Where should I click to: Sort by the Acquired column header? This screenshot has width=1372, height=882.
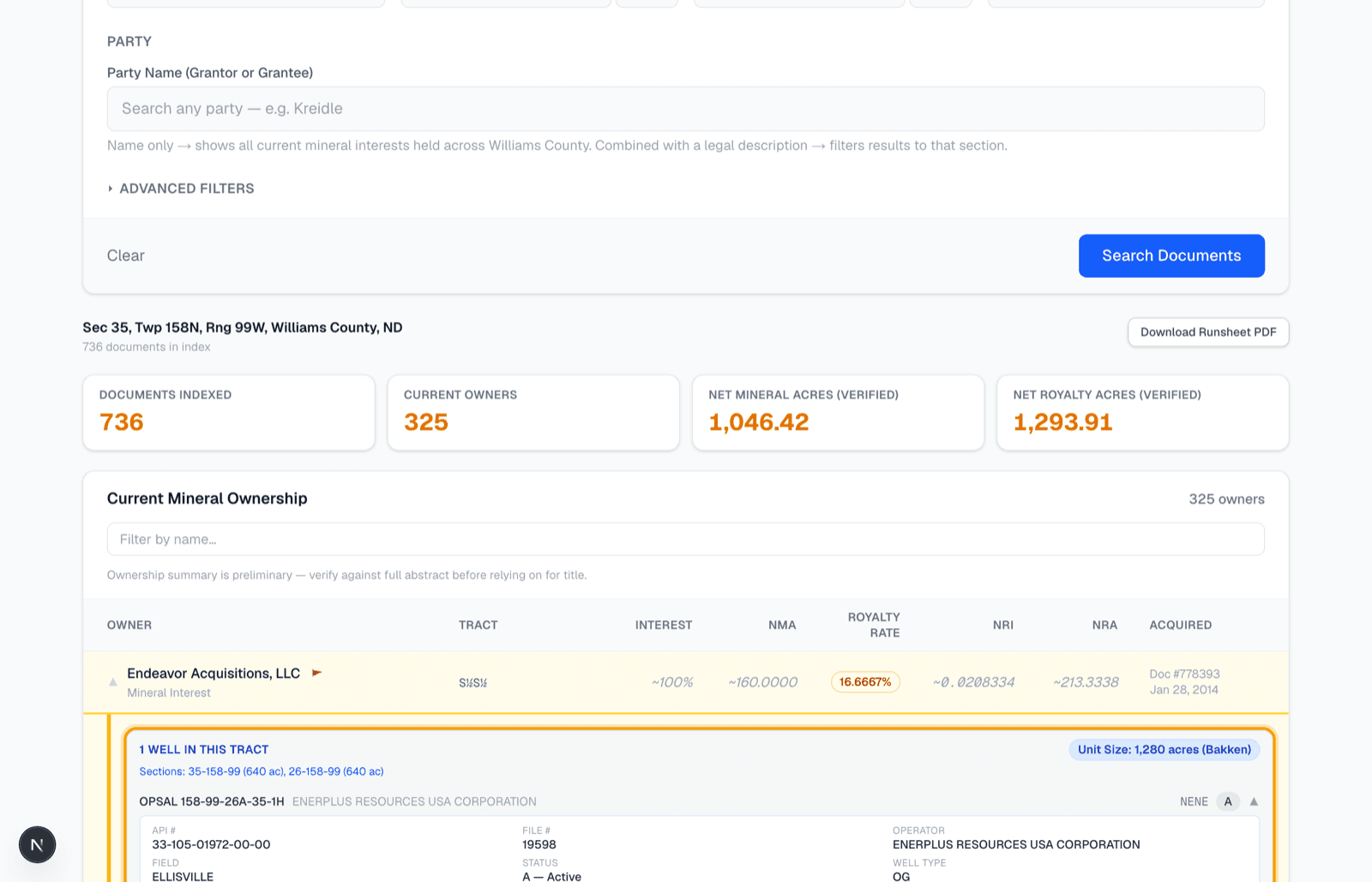click(x=1181, y=625)
